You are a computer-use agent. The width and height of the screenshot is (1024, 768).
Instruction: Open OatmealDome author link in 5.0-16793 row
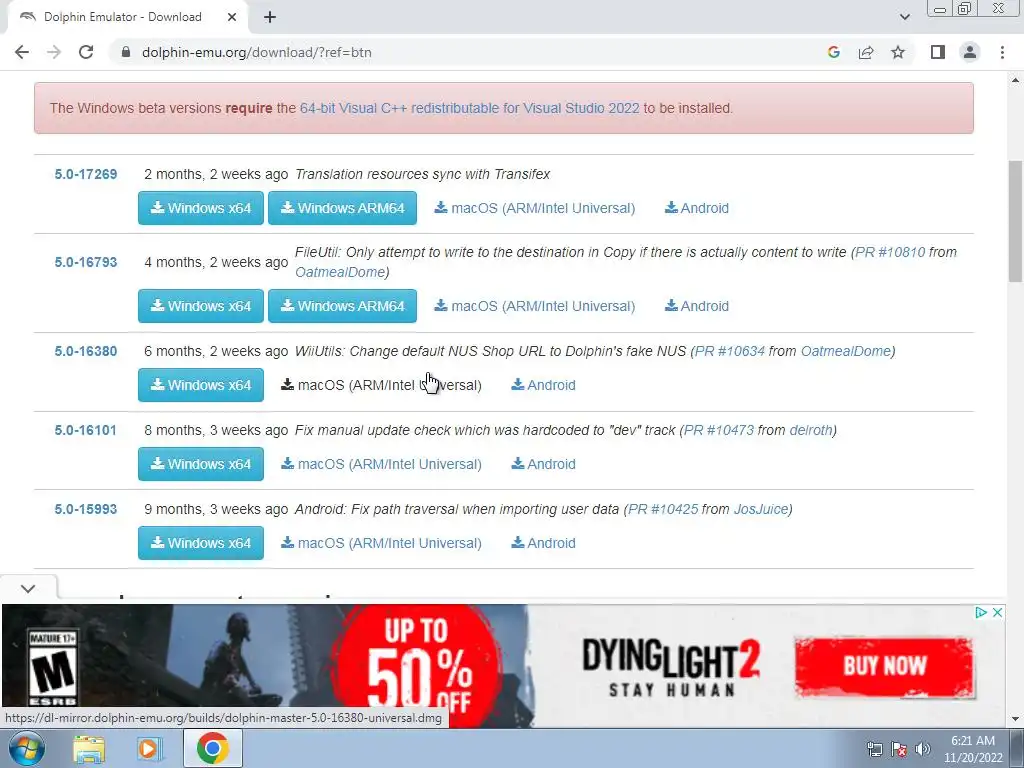(340, 272)
